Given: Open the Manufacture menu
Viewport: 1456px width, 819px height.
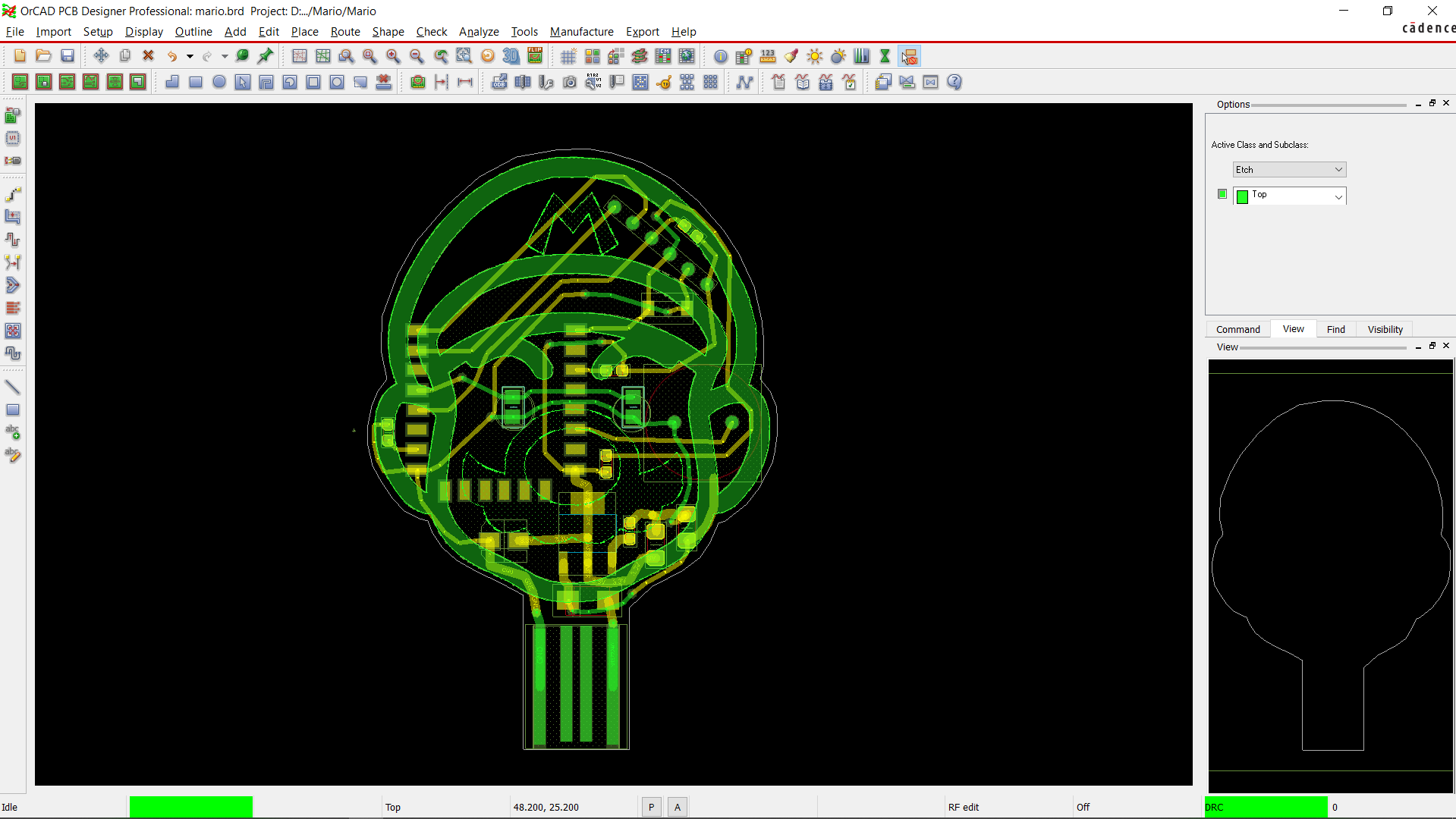Looking at the screenshot, I should click(582, 32).
